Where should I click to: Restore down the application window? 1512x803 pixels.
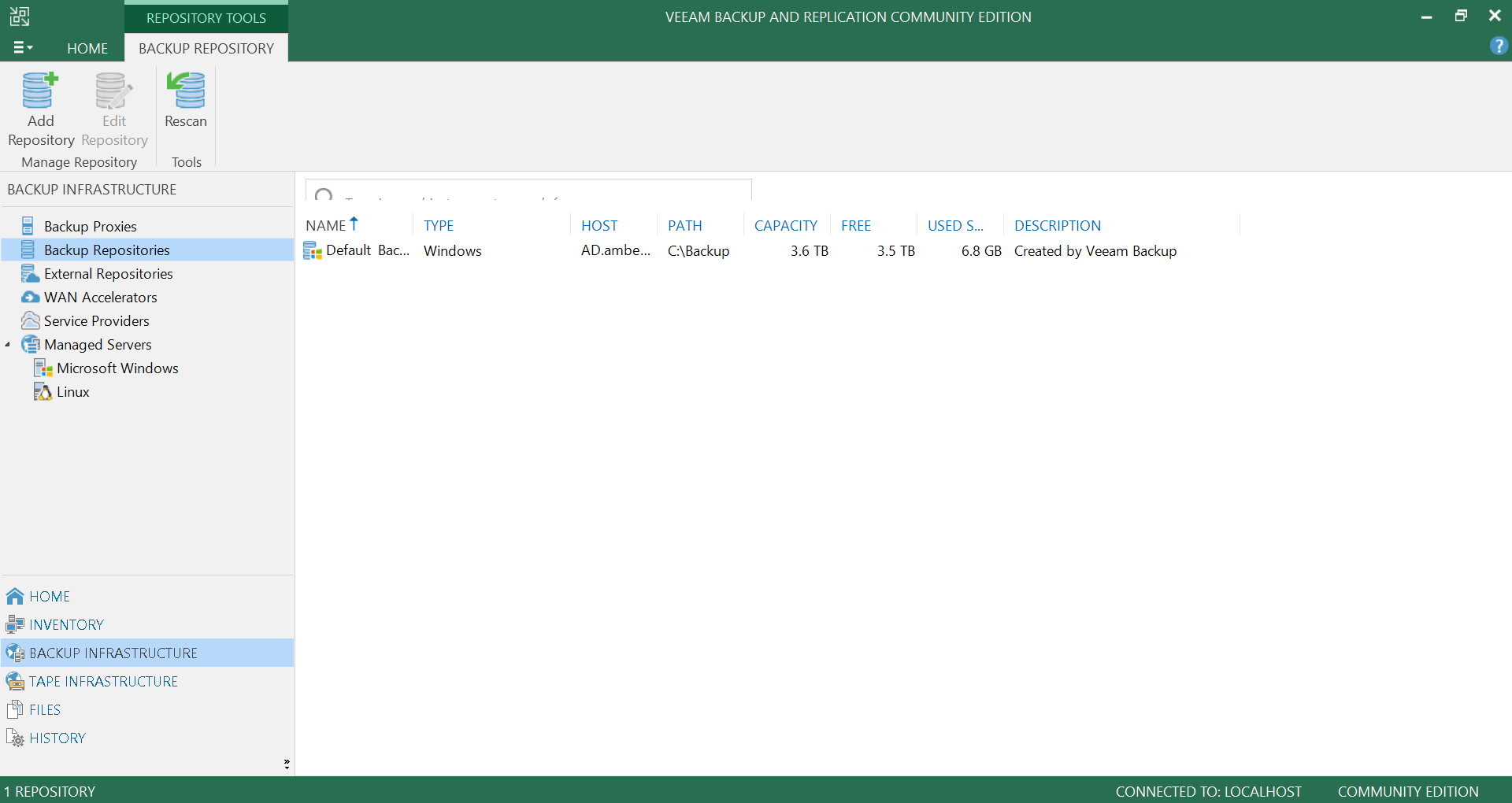click(x=1461, y=16)
